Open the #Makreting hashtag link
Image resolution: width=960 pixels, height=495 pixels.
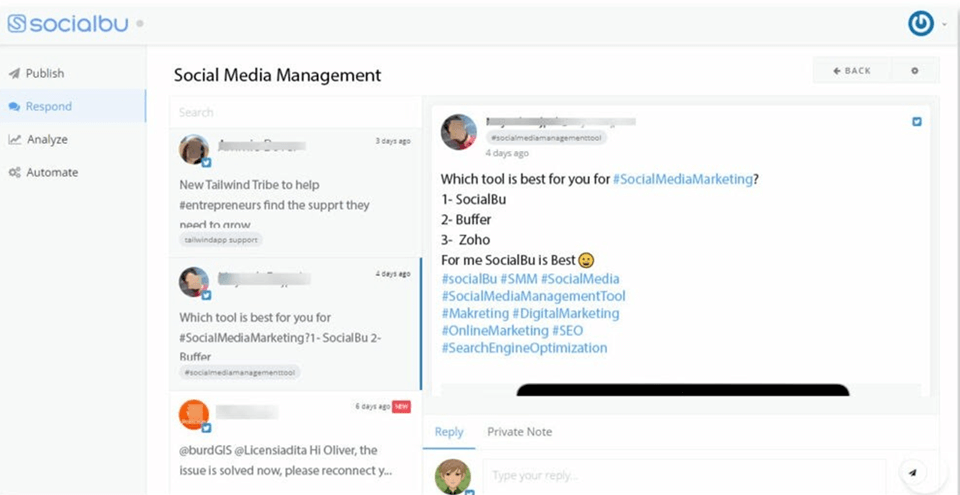[475, 313]
